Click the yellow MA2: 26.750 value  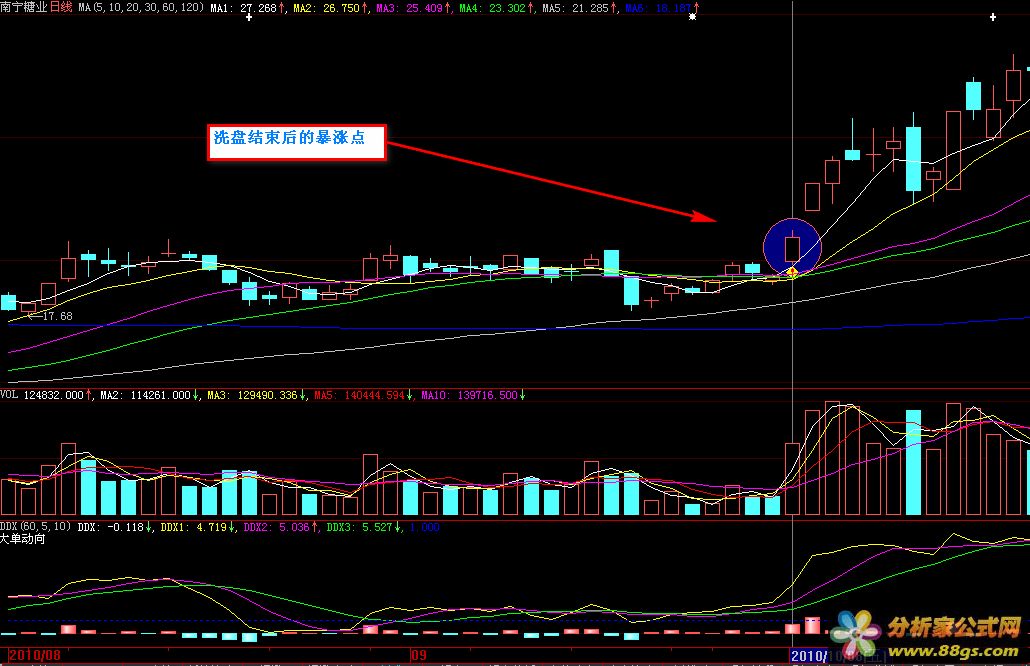coord(331,8)
